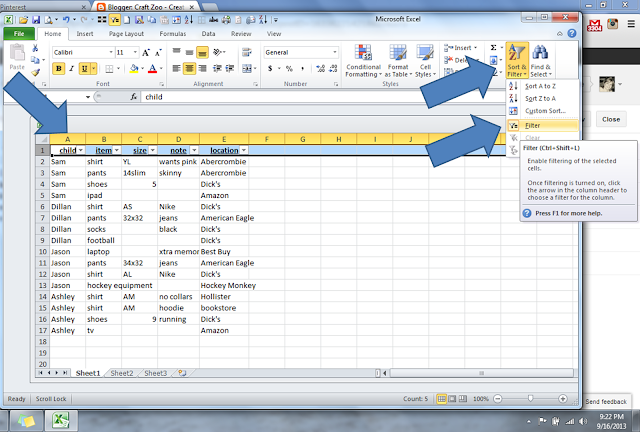Viewport: 640px width, 432px height.
Task: Click Send feedback link in browser
Action: pos(606,401)
